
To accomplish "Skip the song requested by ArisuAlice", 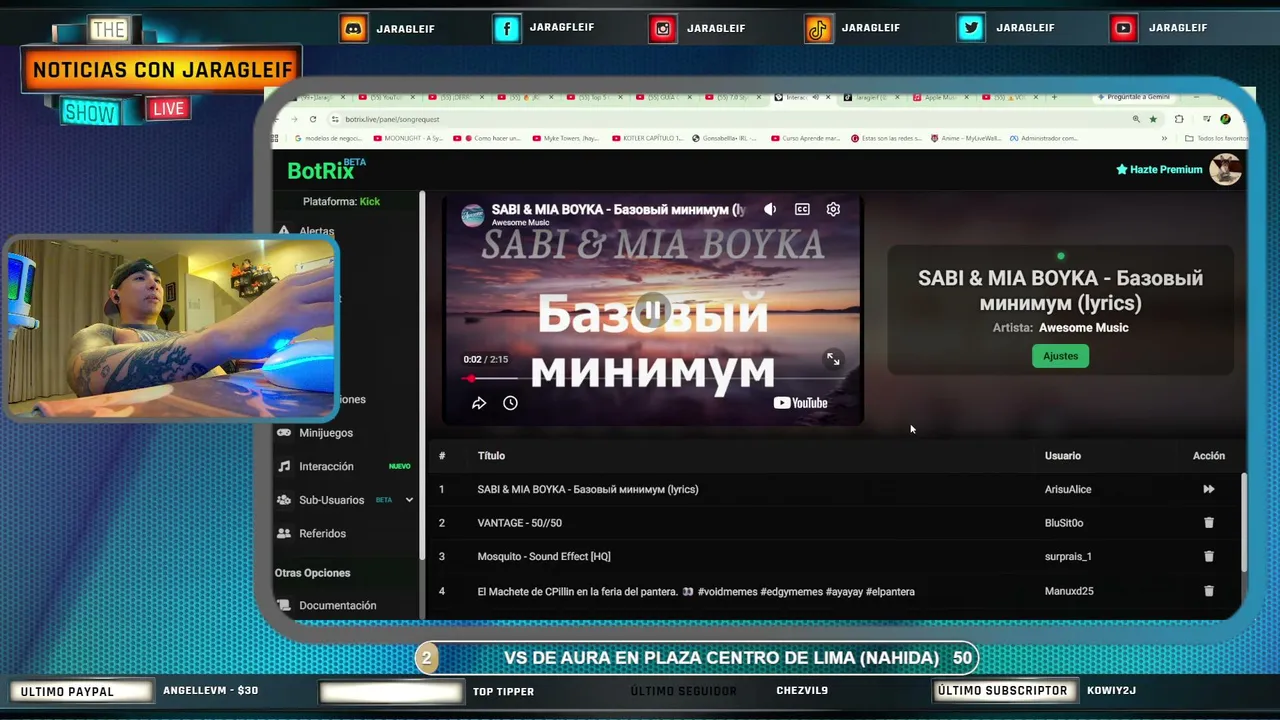I will pos(1209,489).
